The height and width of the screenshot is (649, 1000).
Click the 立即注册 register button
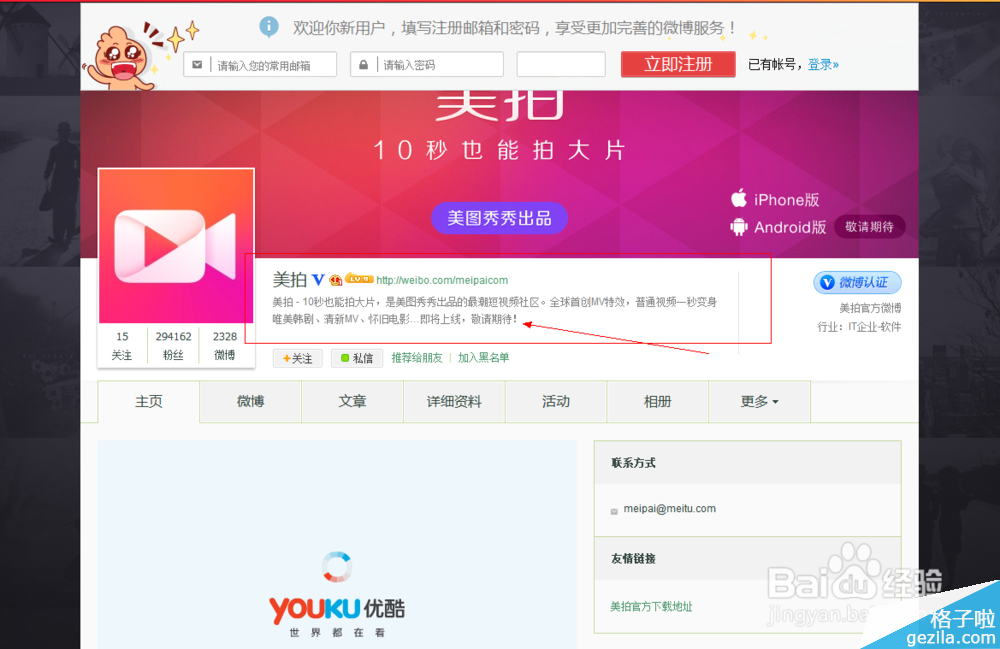point(678,64)
